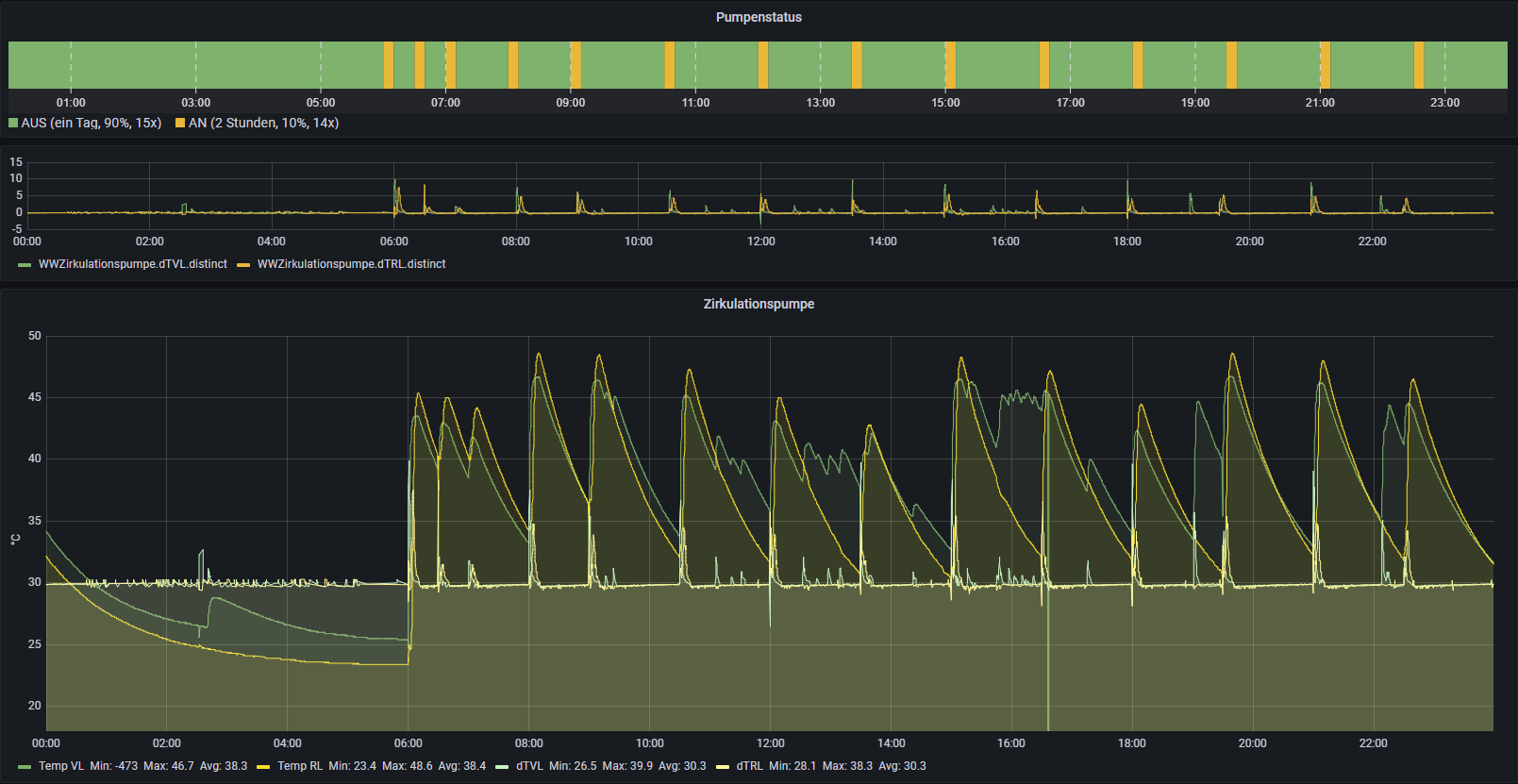Screen dimensions: 1518x784
Task: Click the green dTVL.distinct series color line
Action: pyautogui.click(x=25, y=265)
